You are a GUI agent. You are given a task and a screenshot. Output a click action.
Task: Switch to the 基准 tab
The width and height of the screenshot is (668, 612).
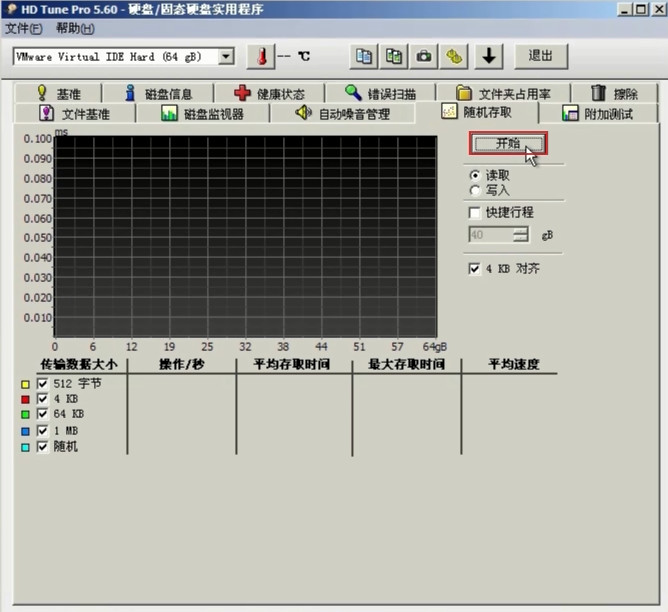coord(58,93)
